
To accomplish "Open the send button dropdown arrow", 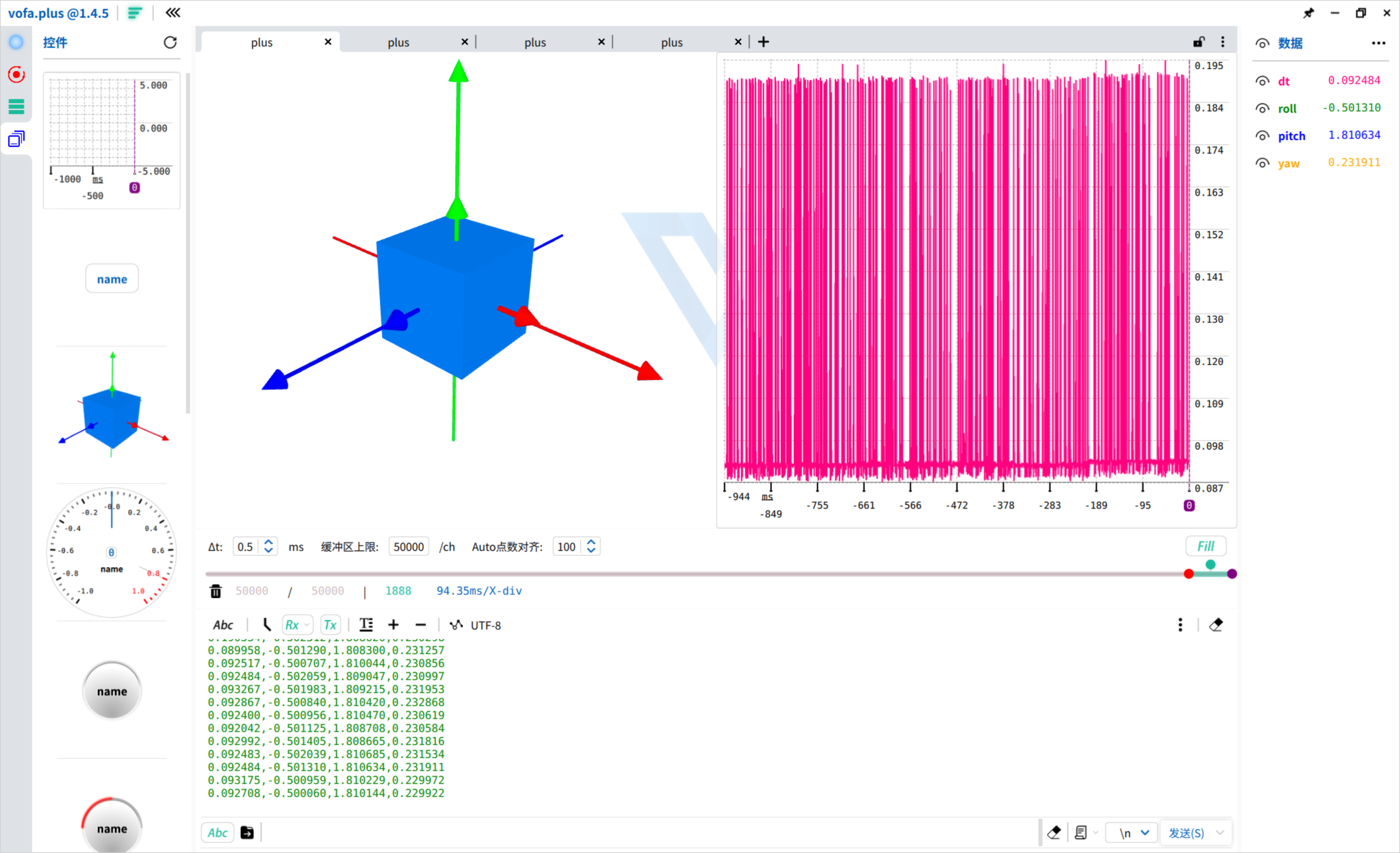I will point(1220,833).
